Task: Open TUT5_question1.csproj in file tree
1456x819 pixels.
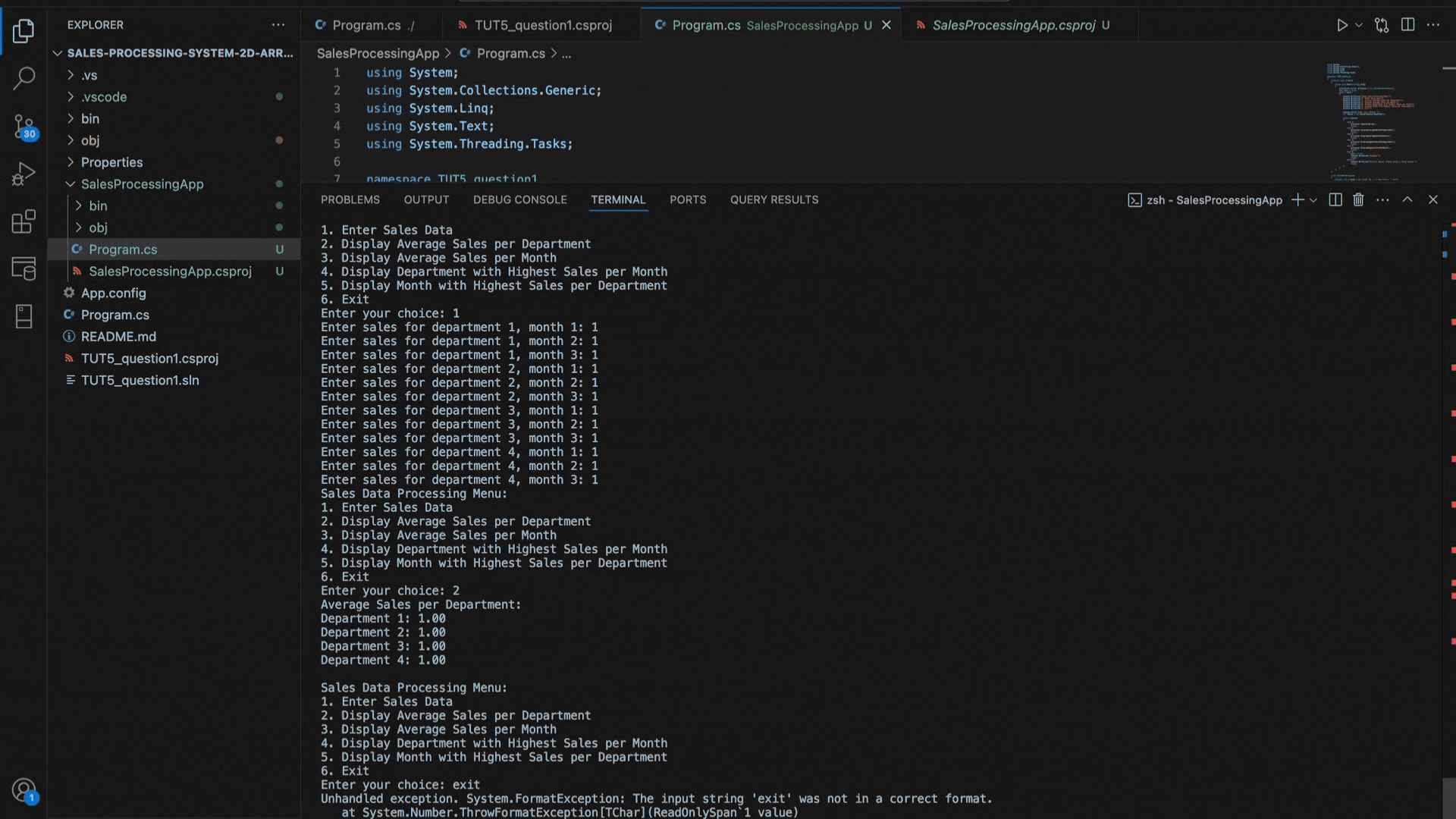Action: pyautogui.click(x=174, y=359)
